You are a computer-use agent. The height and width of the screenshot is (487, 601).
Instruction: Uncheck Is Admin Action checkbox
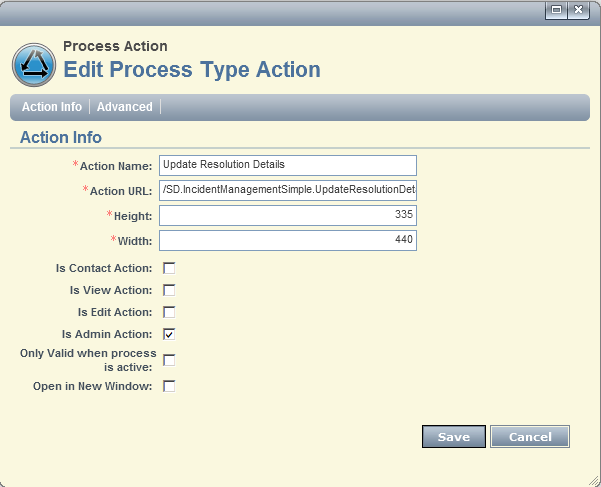[x=169, y=334]
